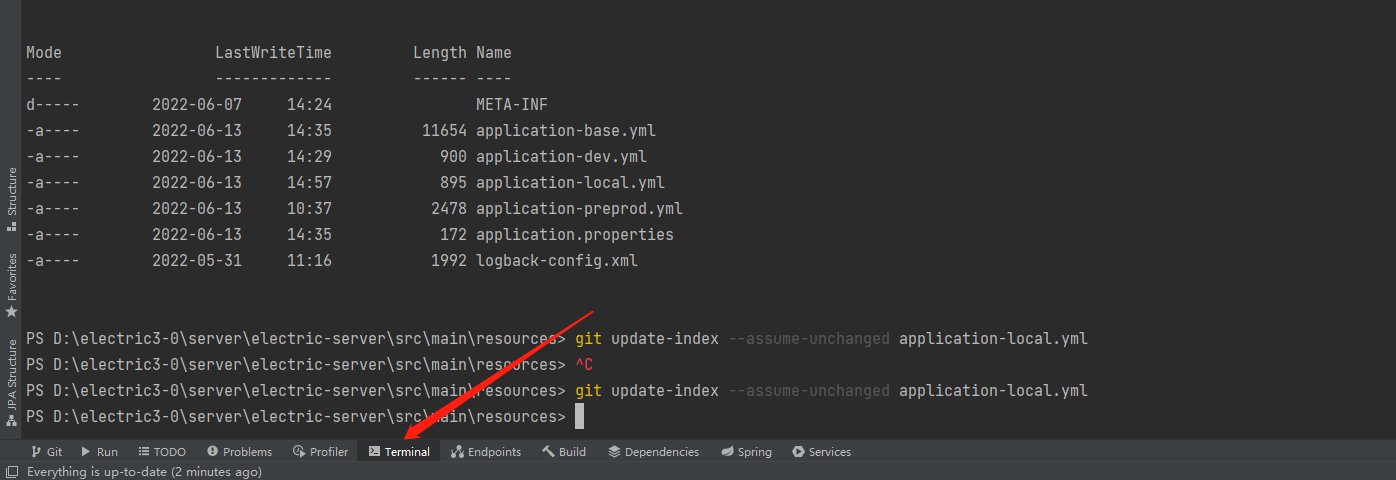
Task: Click at the terminal prompt cursor
Action: (579, 417)
